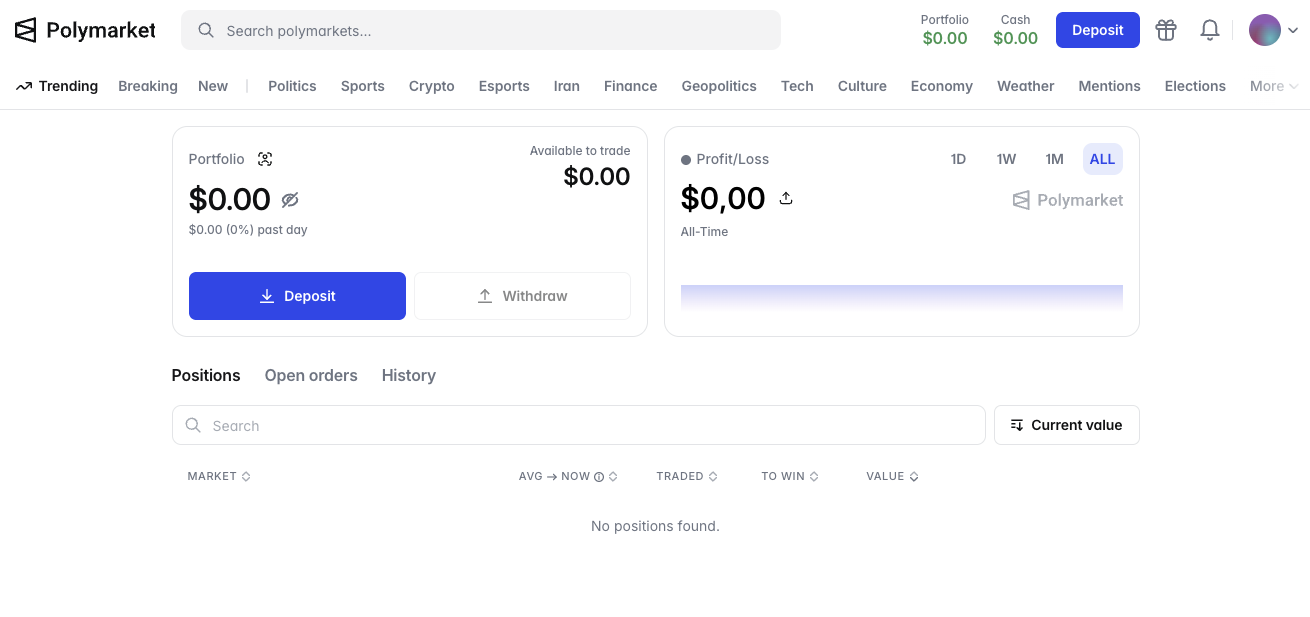Expand the account menu chevron

pos(1293,30)
